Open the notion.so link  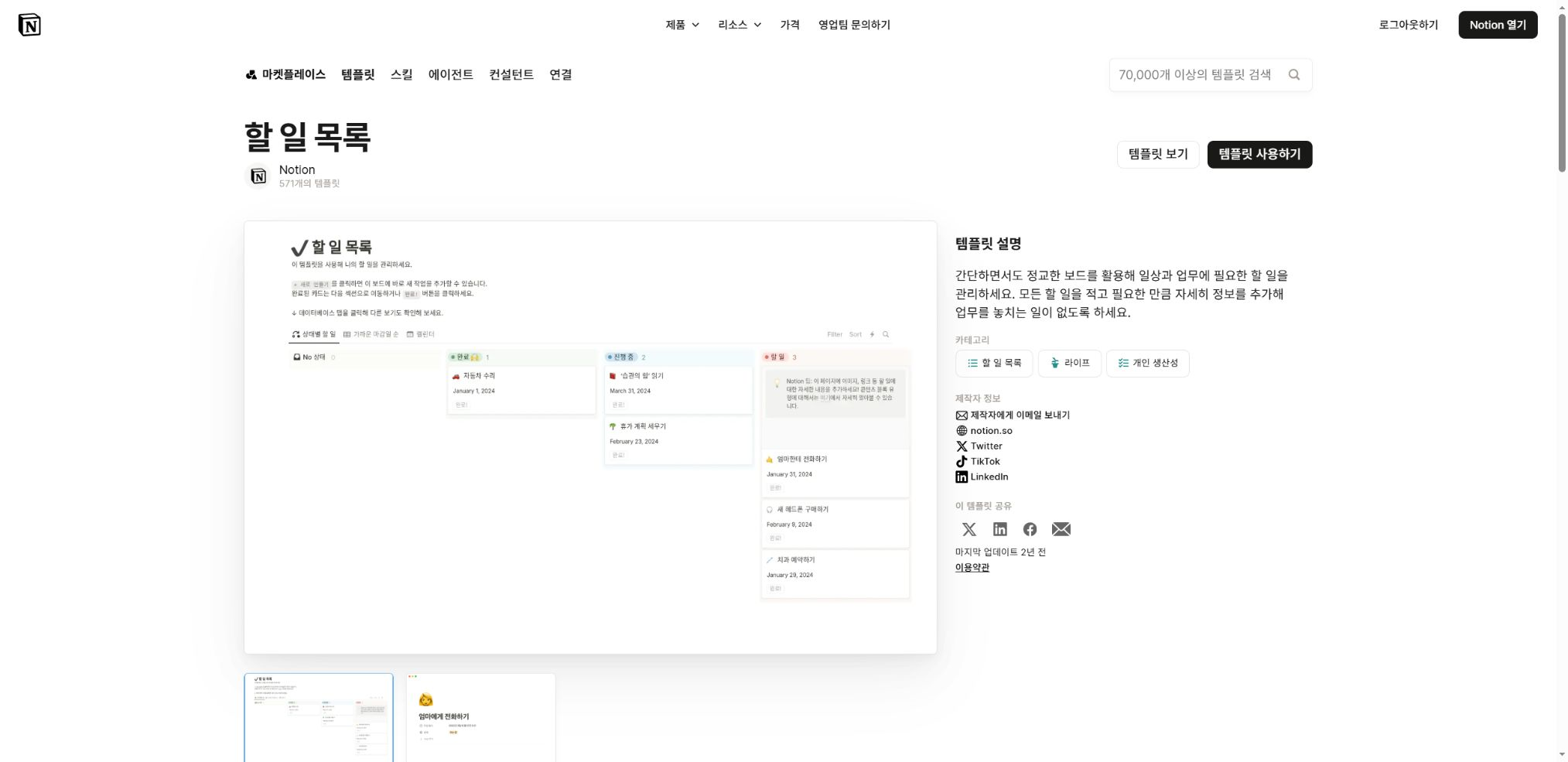[x=991, y=431]
